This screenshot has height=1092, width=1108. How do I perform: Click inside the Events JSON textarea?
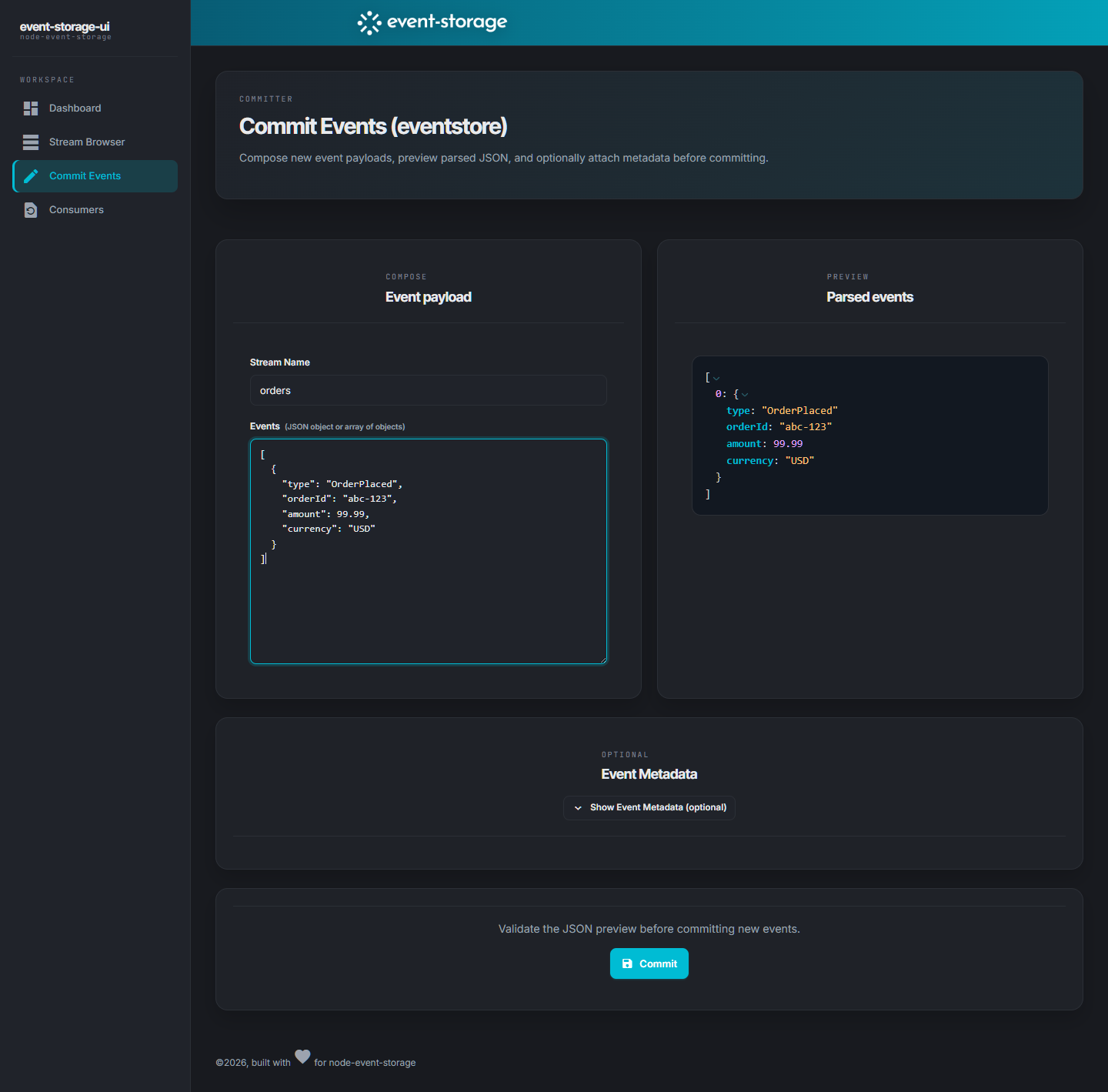pyautogui.click(x=429, y=551)
